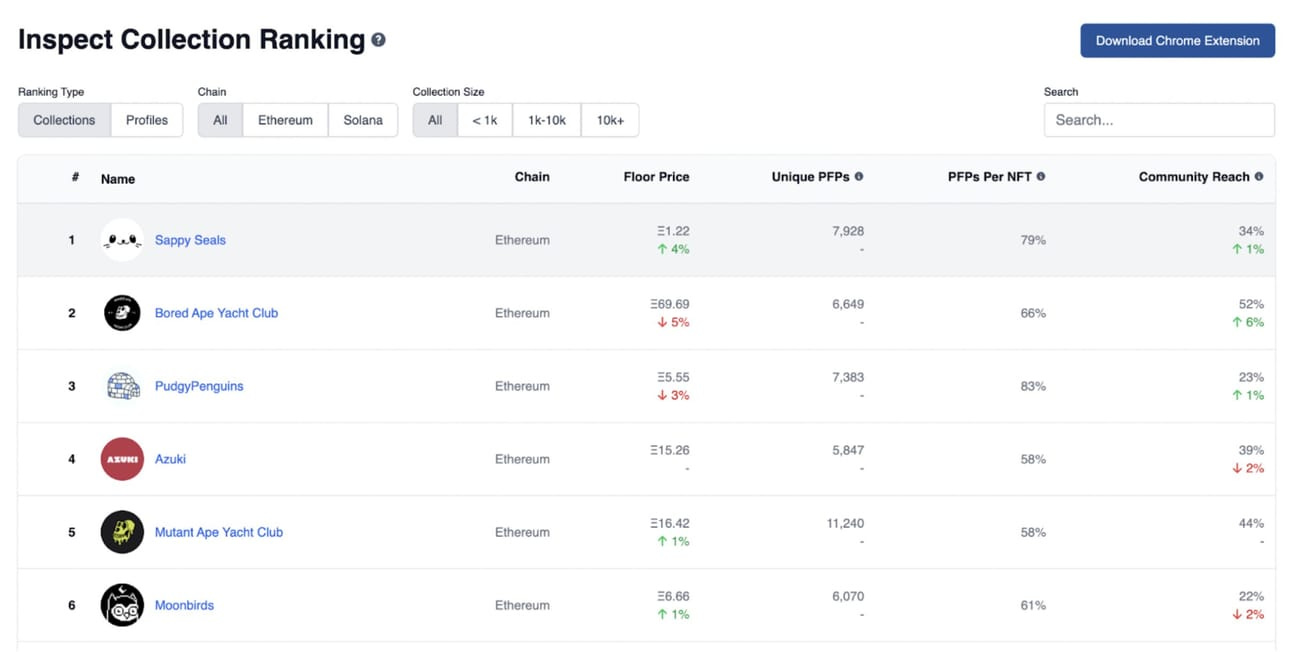Click PudgyPenguins floor price Ξ5.55
The image size is (1292, 652).
[x=673, y=377]
